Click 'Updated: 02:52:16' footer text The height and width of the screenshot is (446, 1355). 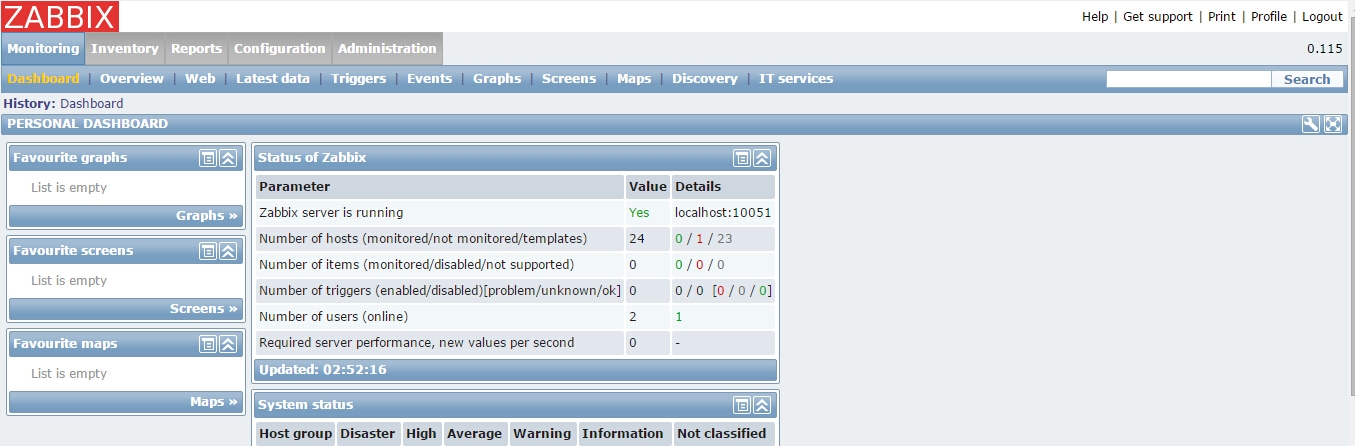coord(323,369)
